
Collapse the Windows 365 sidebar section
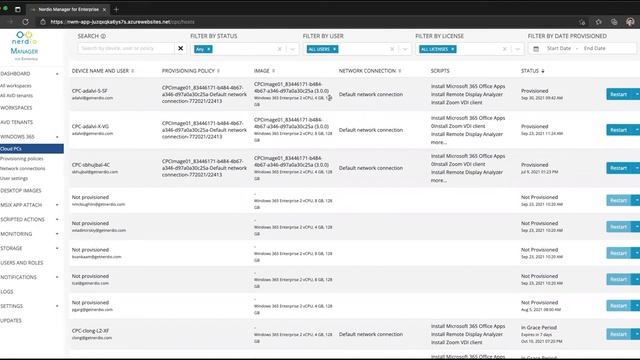coord(57,137)
